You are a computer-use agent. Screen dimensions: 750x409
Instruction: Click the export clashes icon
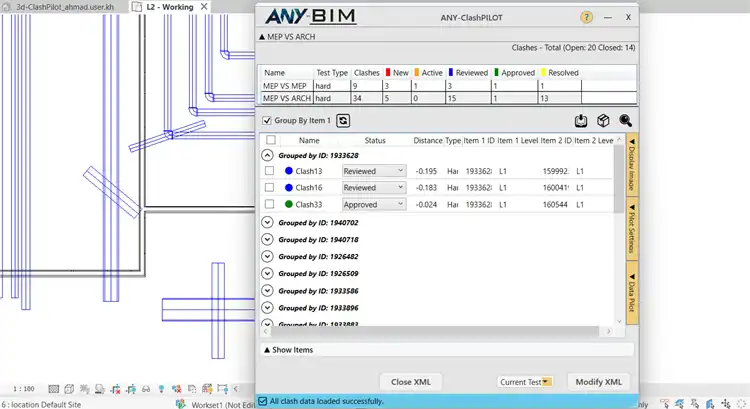coord(581,121)
